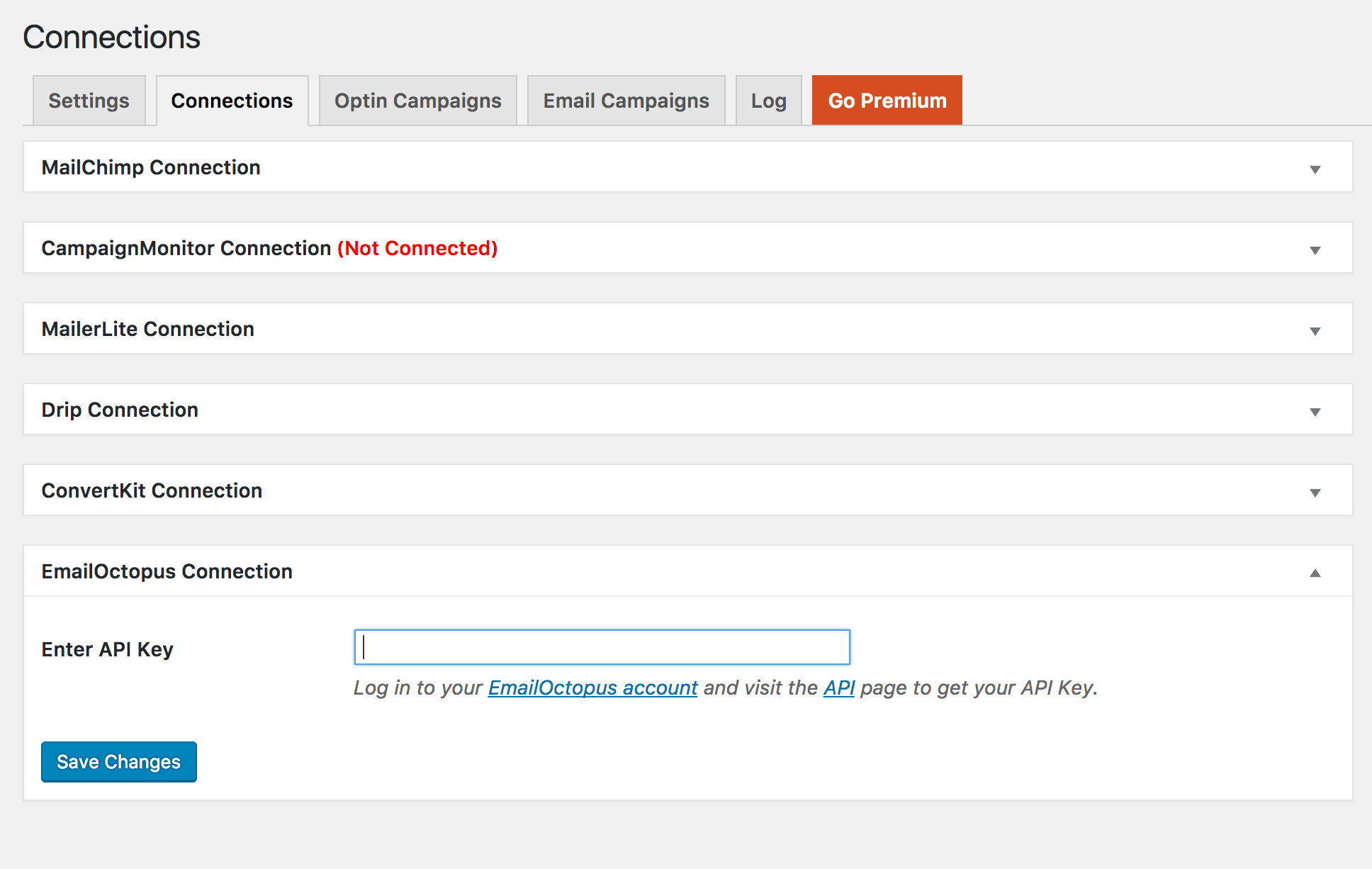Image resolution: width=1372 pixels, height=869 pixels.
Task: Select the Connections tab
Action: 232,101
